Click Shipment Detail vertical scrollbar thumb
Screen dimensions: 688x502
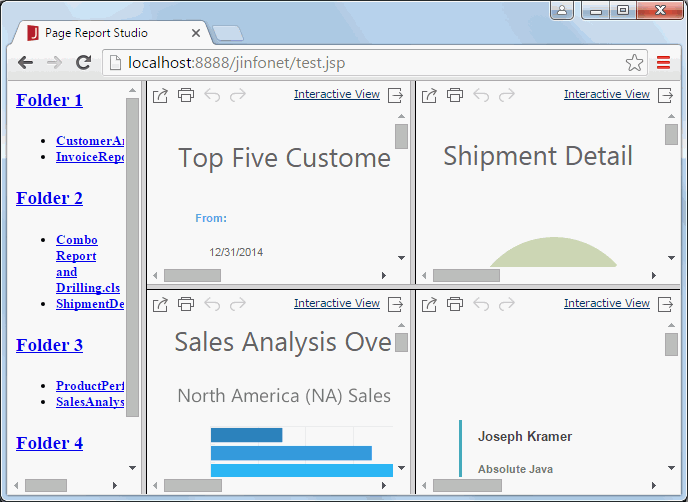coord(671,134)
